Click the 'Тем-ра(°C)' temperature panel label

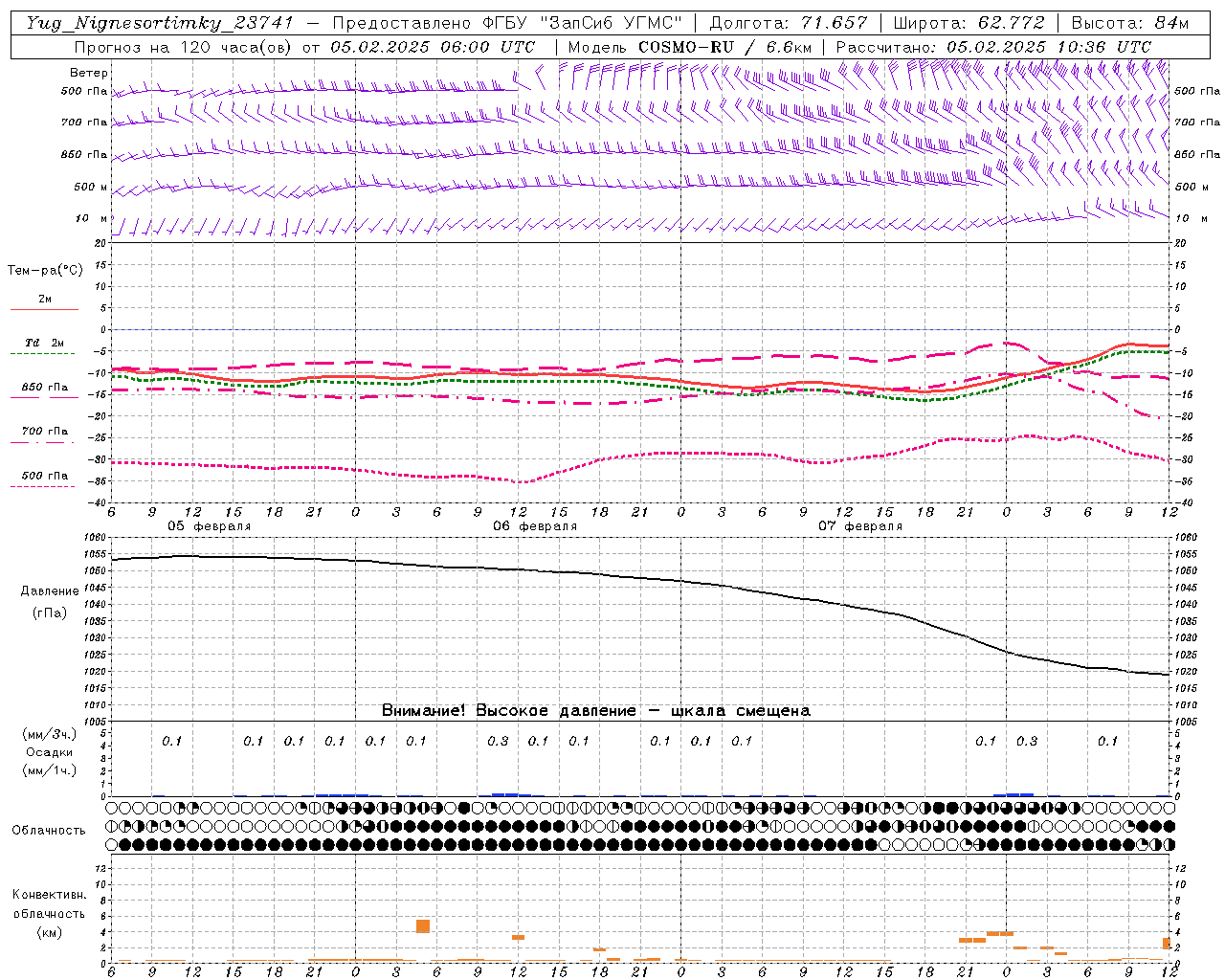[x=45, y=271]
